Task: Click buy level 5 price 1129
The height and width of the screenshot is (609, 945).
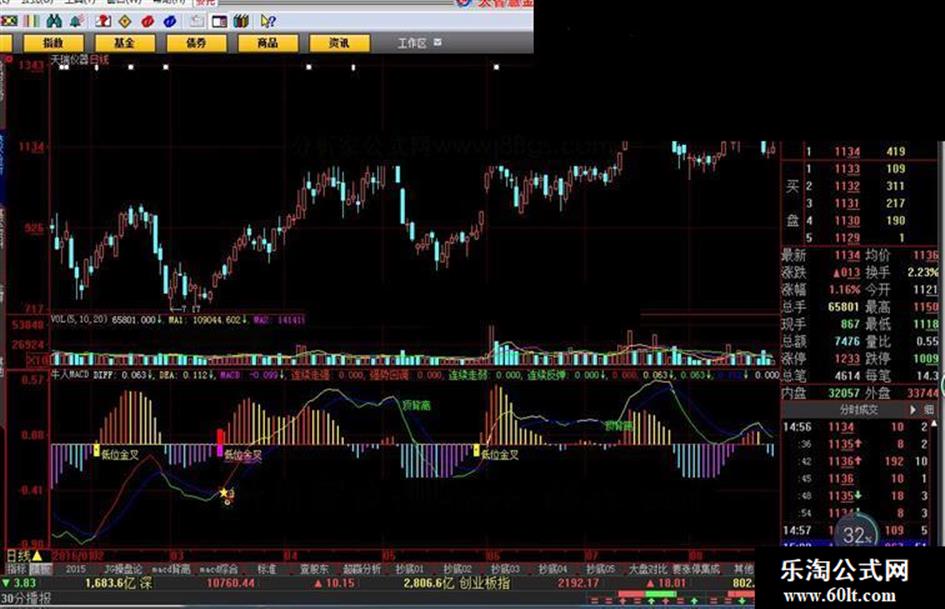Action: [x=847, y=238]
